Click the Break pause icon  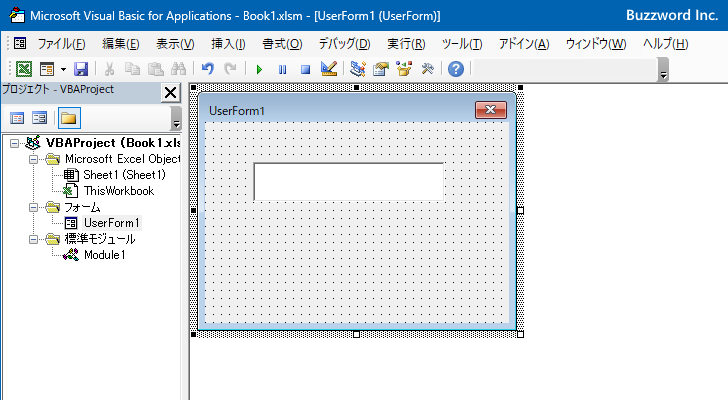point(283,69)
